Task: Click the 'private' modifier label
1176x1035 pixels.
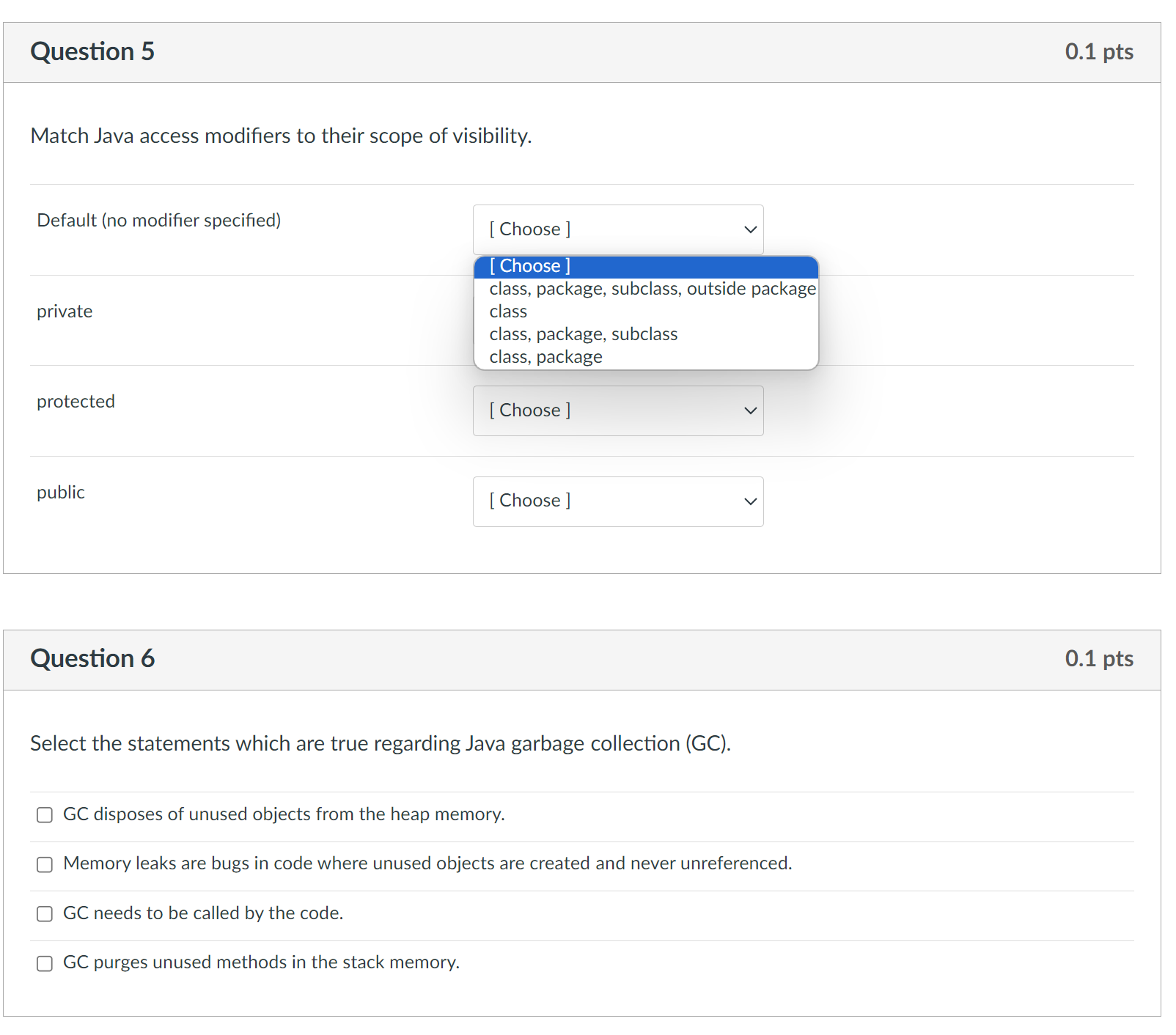Action: tap(65, 312)
